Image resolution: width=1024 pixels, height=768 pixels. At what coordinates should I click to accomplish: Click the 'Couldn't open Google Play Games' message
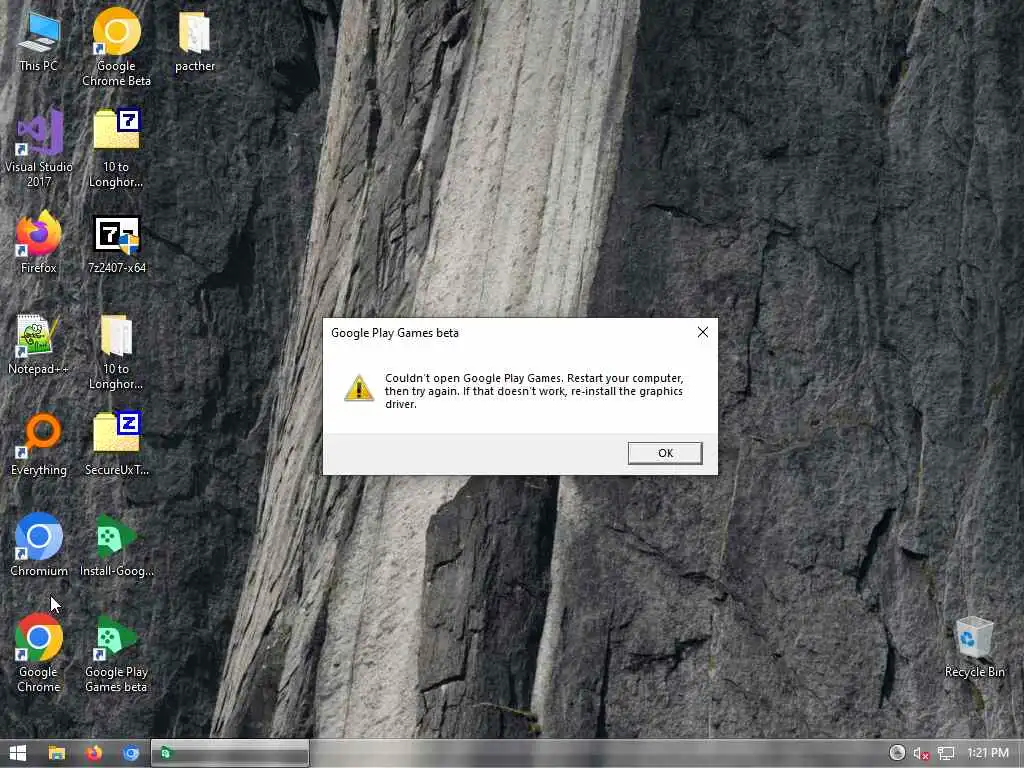click(x=534, y=391)
